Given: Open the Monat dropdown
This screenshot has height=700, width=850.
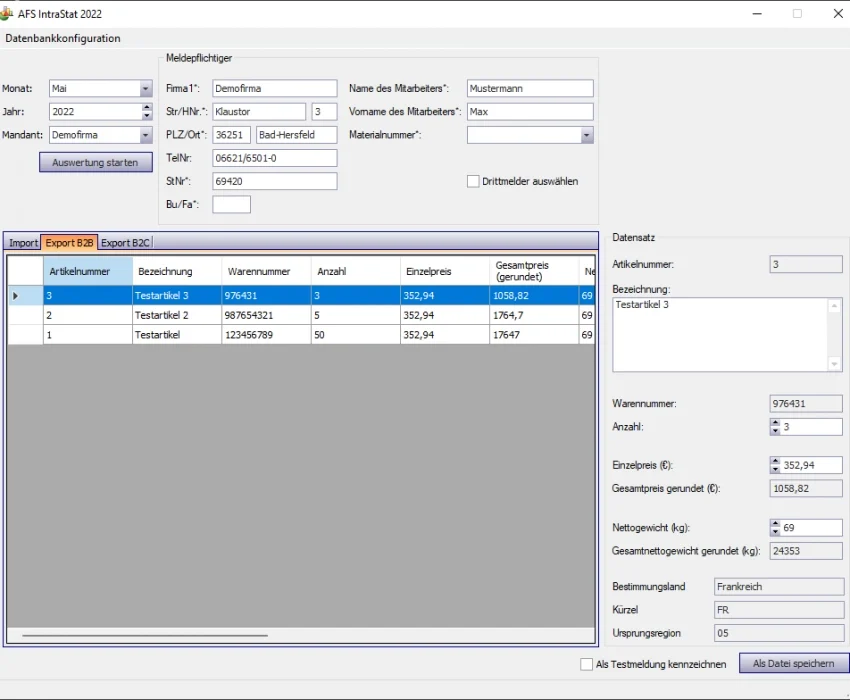Looking at the screenshot, I should (146, 89).
